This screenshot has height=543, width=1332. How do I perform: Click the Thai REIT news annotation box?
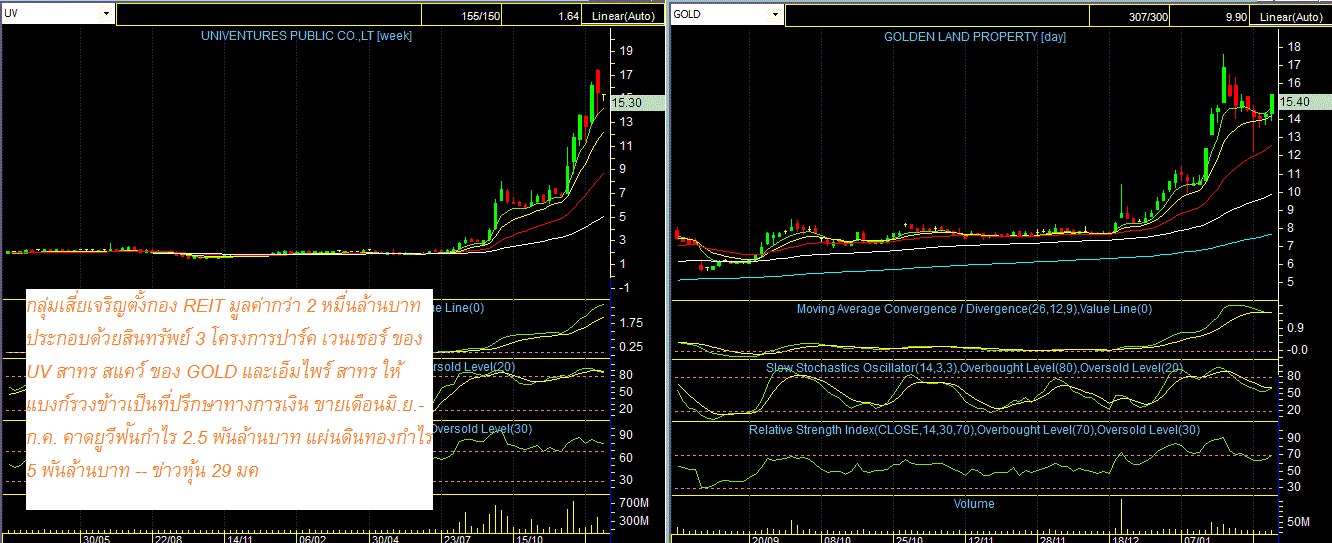coord(229,398)
